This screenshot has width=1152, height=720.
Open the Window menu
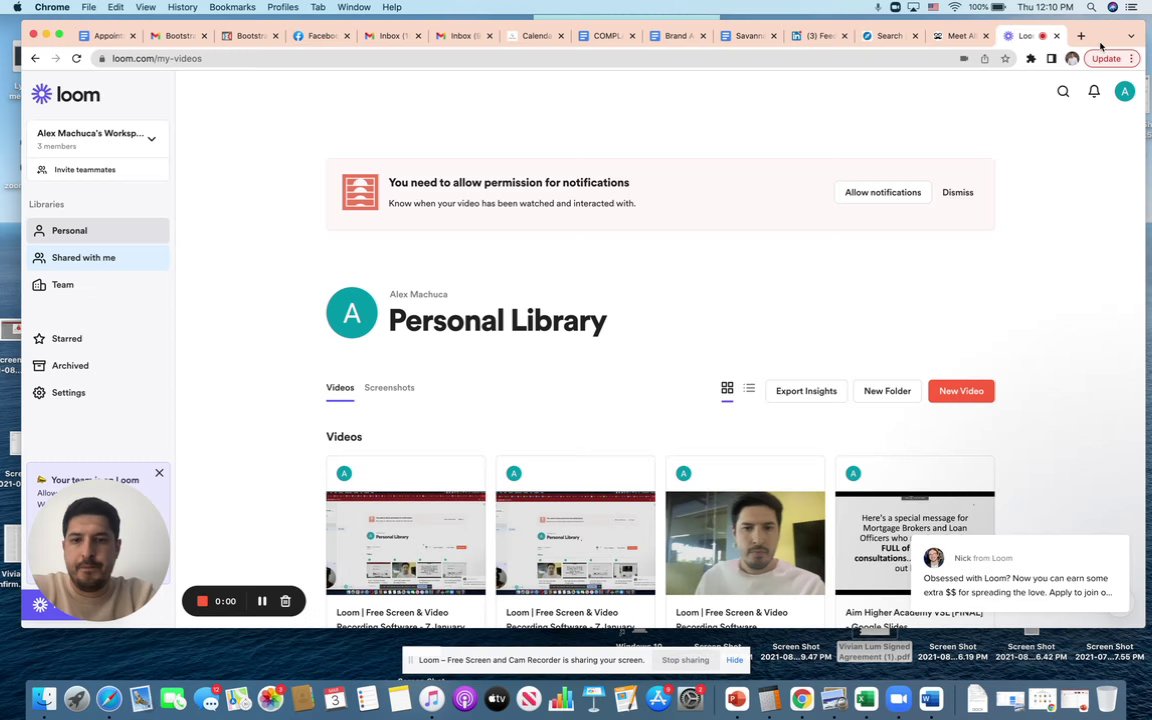coord(353,7)
